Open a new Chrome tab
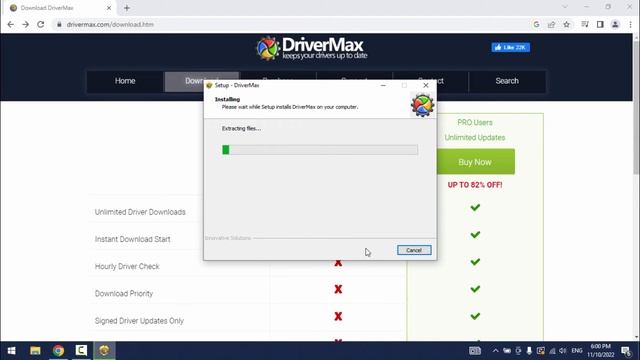The width and height of the screenshot is (640, 360). click(x=127, y=8)
